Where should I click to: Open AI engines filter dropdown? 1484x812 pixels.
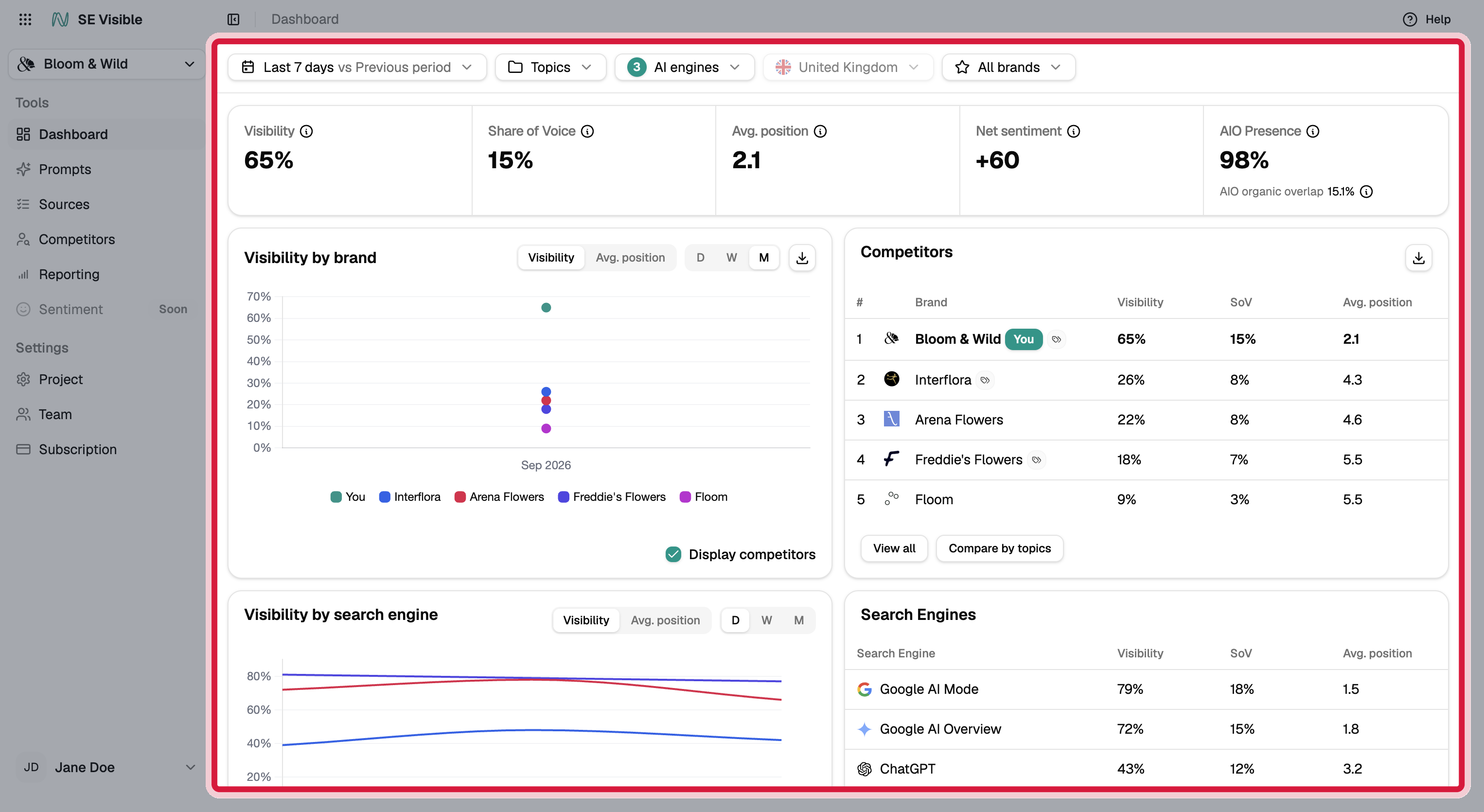coord(685,68)
